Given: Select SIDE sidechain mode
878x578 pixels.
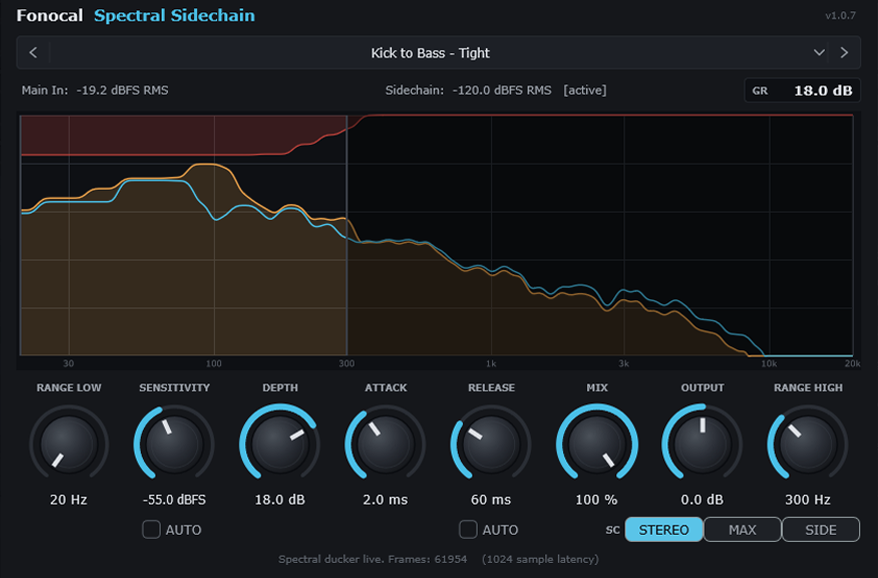Looking at the screenshot, I should [820, 529].
